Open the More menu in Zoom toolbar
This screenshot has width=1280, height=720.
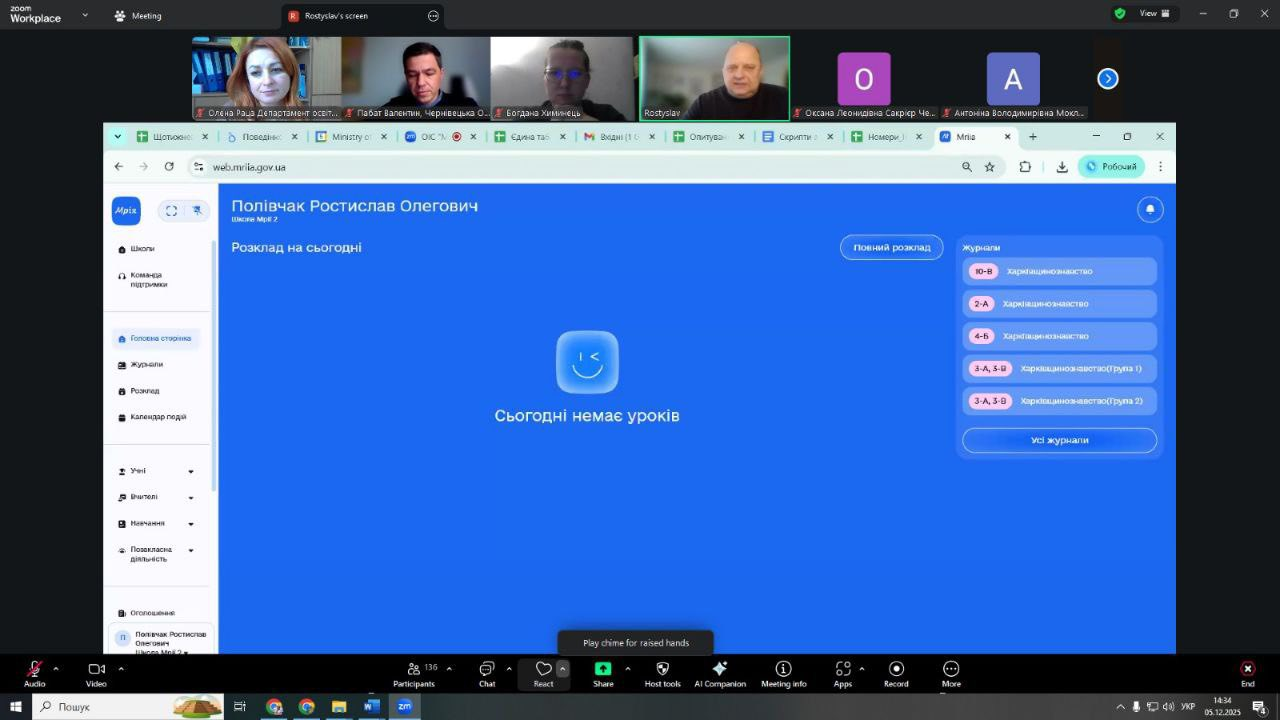tap(950, 674)
